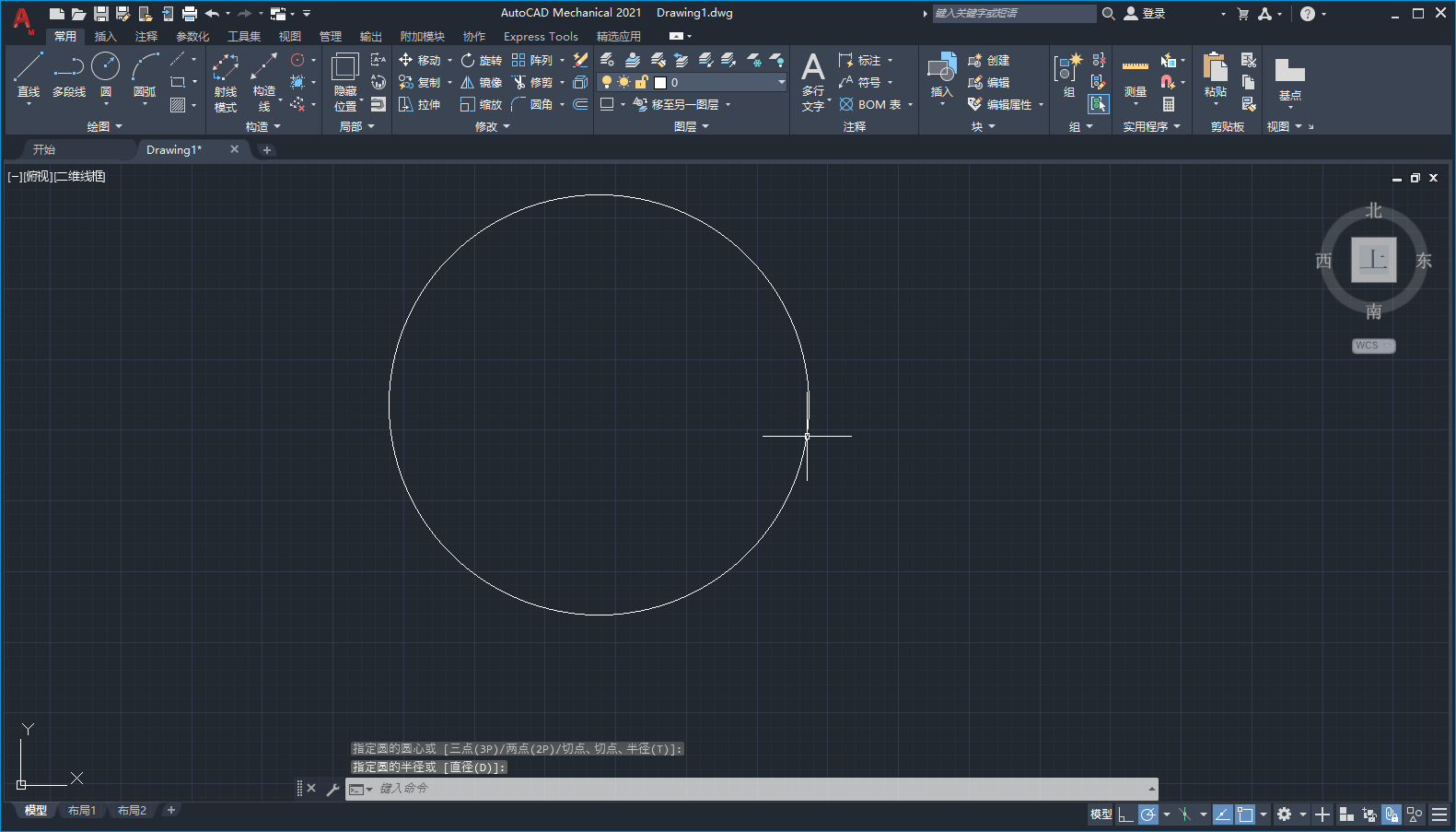The width and height of the screenshot is (1456, 832).
Task: Use the 拉伸 (Stretch) tool
Action: (x=420, y=104)
